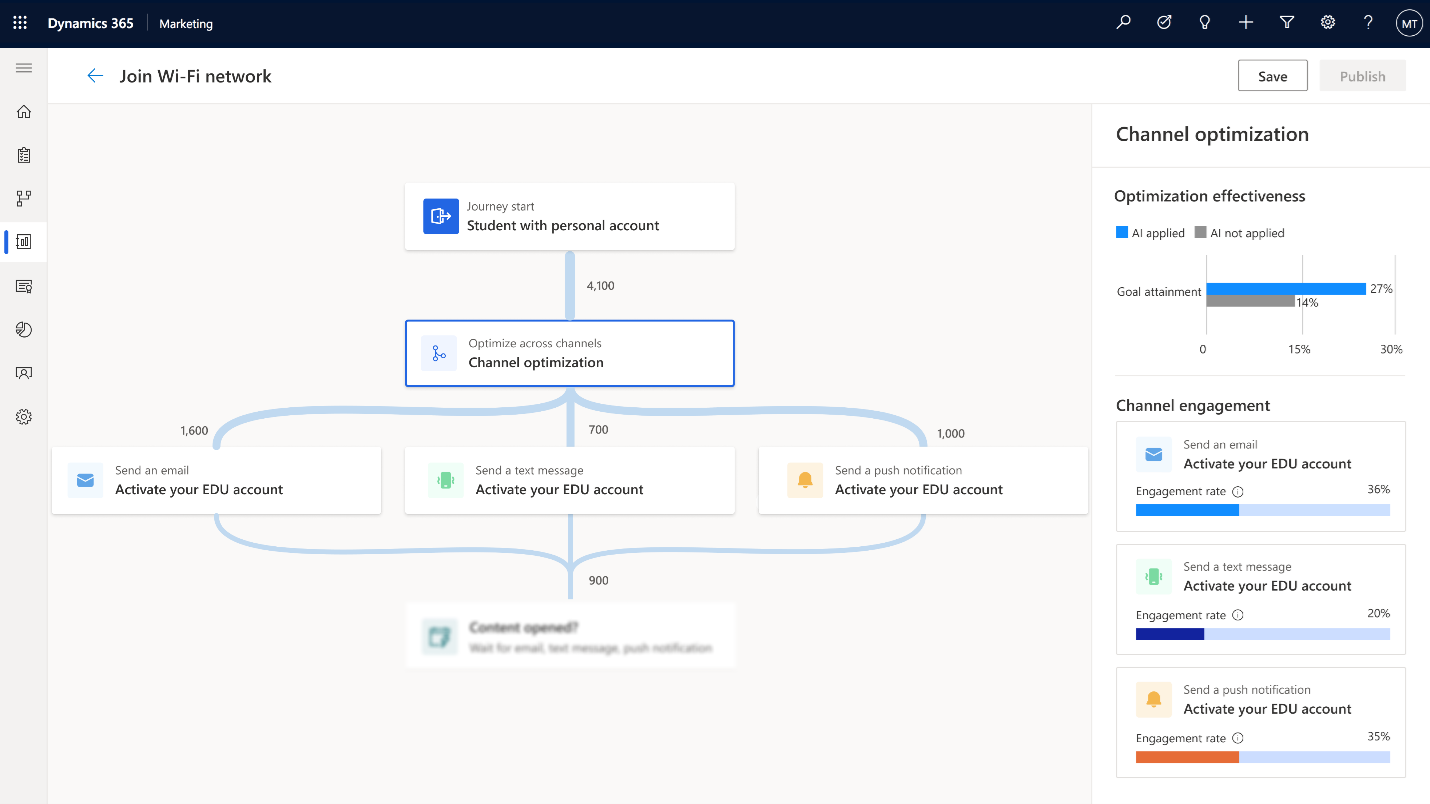
Task: Collapse the navigation with the hamburger icon
Action: click(x=24, y=68)
